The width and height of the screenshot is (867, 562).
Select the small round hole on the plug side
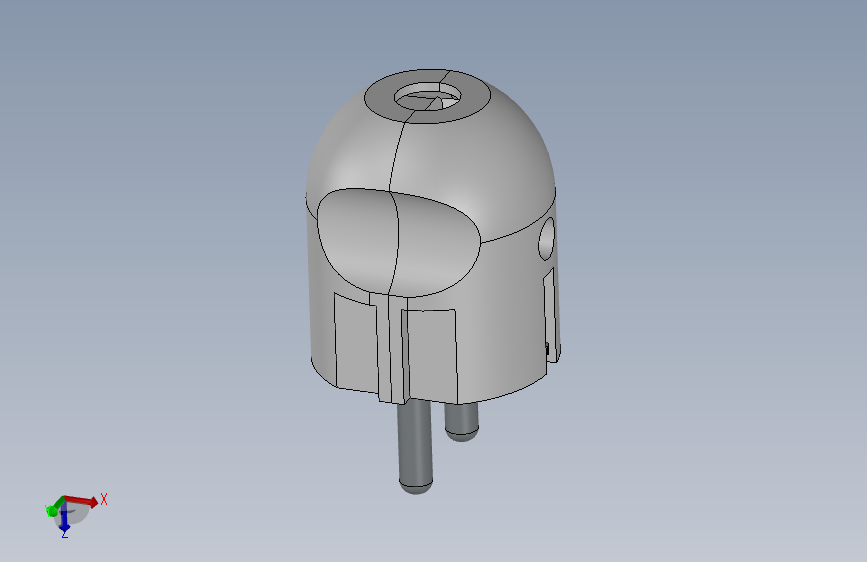tap(547, 239)
